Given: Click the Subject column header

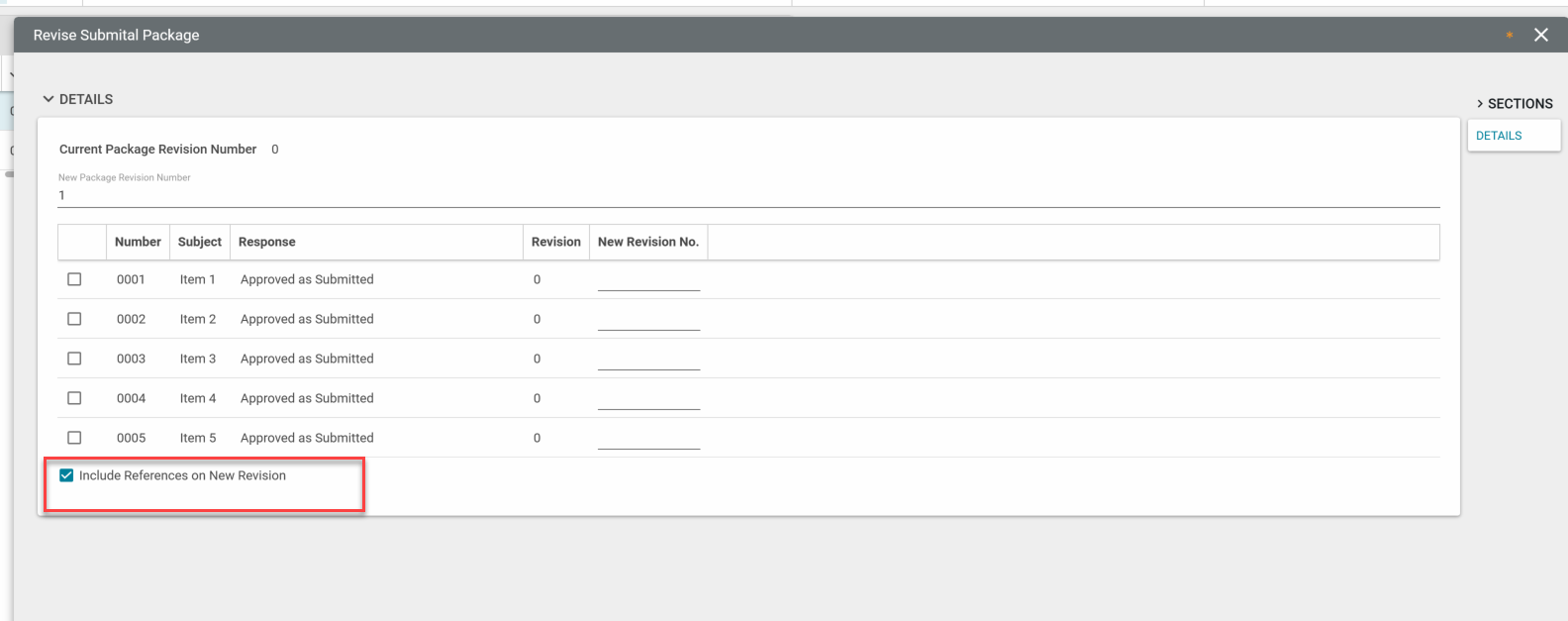Looking at the screenshot, I should coord(199,242).
